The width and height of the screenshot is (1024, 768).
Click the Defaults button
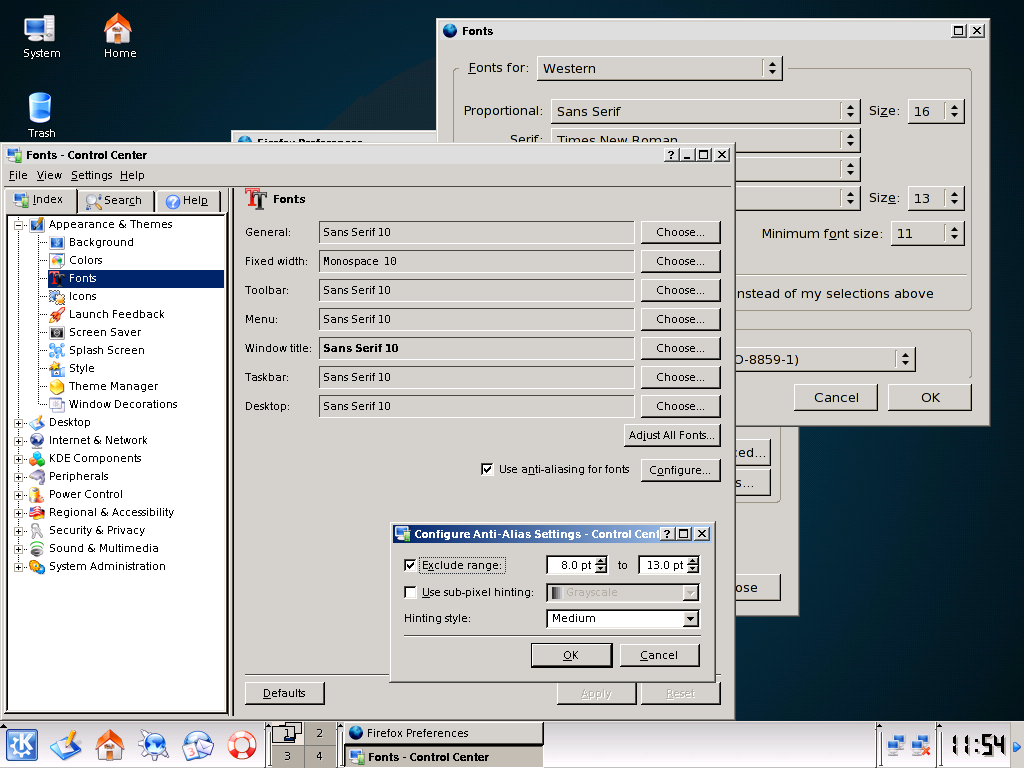tap(284, 694)
